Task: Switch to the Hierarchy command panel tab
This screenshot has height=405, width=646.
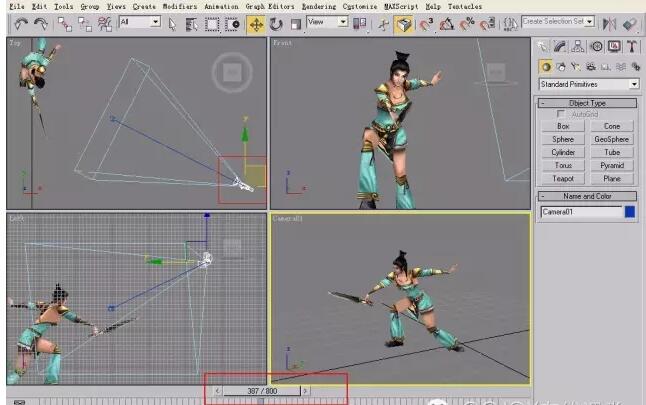Action: 578,46
